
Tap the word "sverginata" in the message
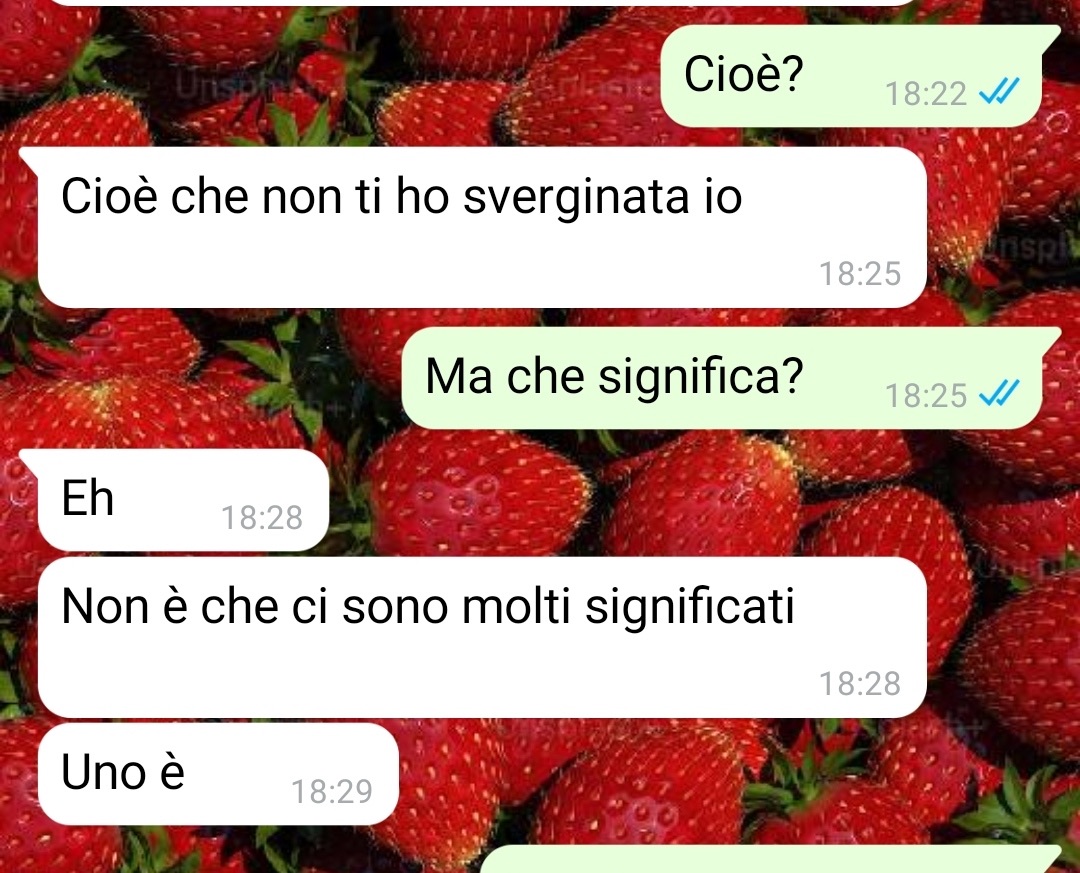tap(576, 198)
